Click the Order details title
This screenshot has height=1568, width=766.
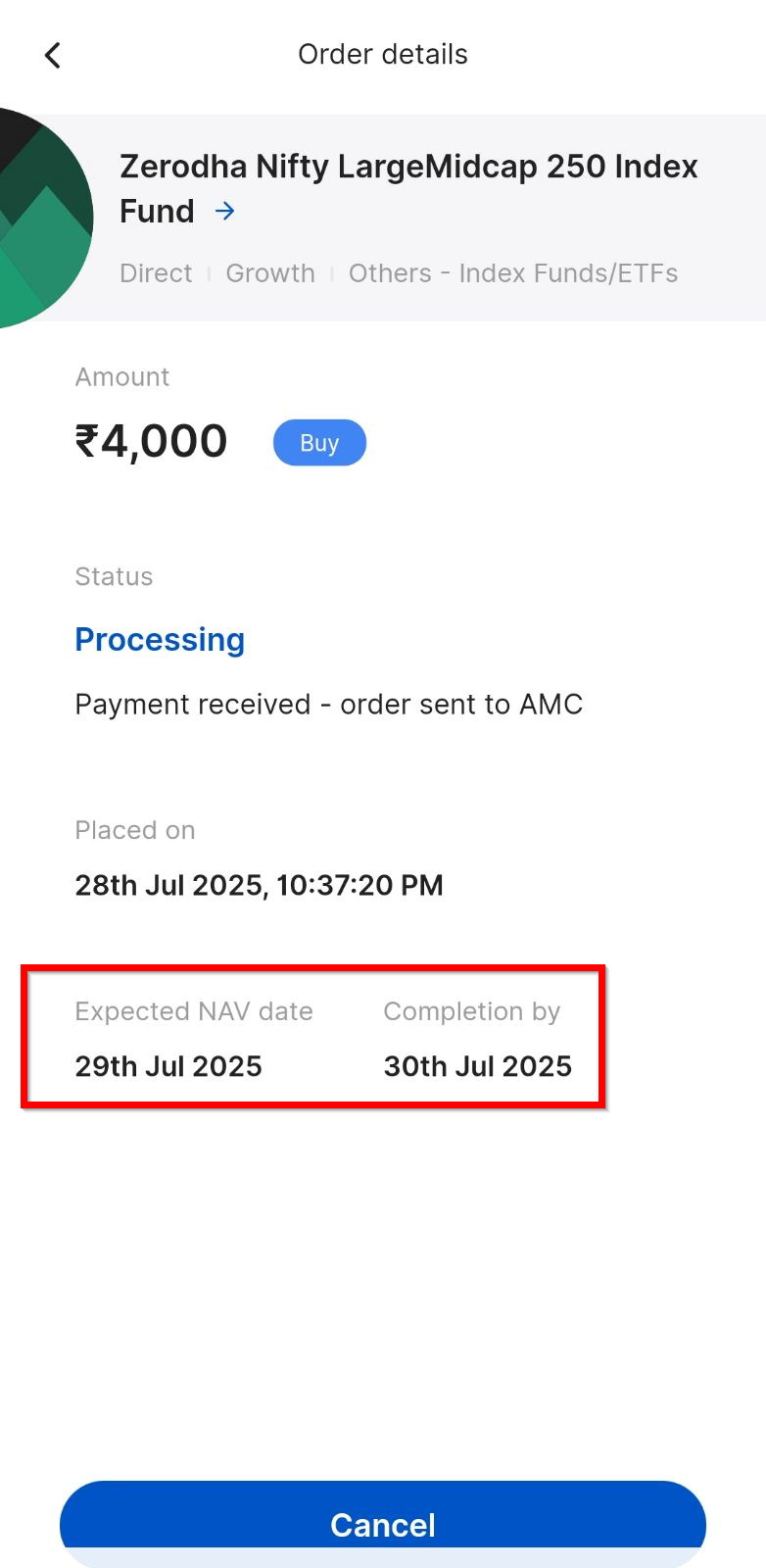point(383,55)
